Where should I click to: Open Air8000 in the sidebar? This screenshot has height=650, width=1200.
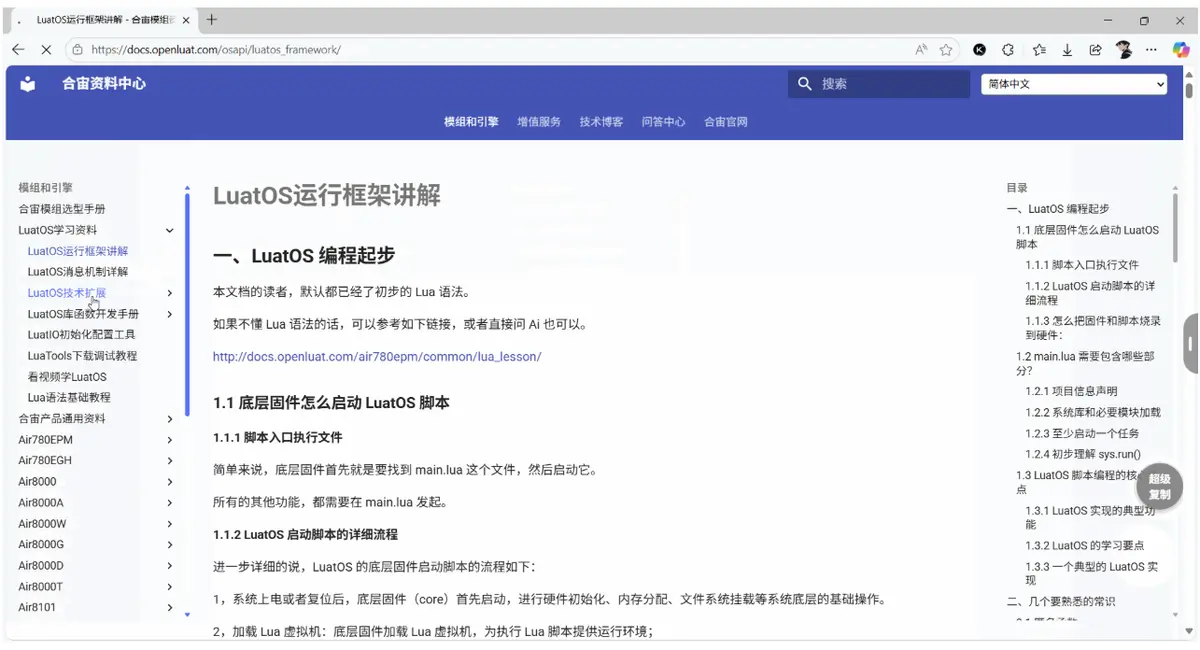pyautogui.click(x=38, y=482)
